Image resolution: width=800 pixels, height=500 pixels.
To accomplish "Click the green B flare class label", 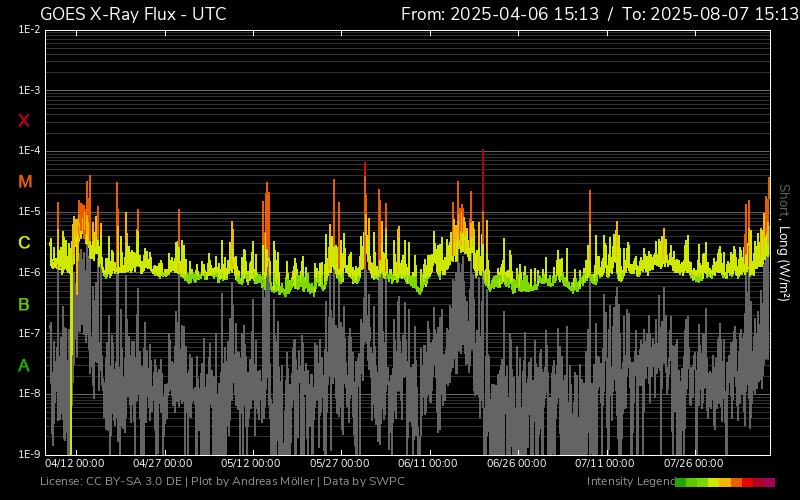I will pos(24,304).
